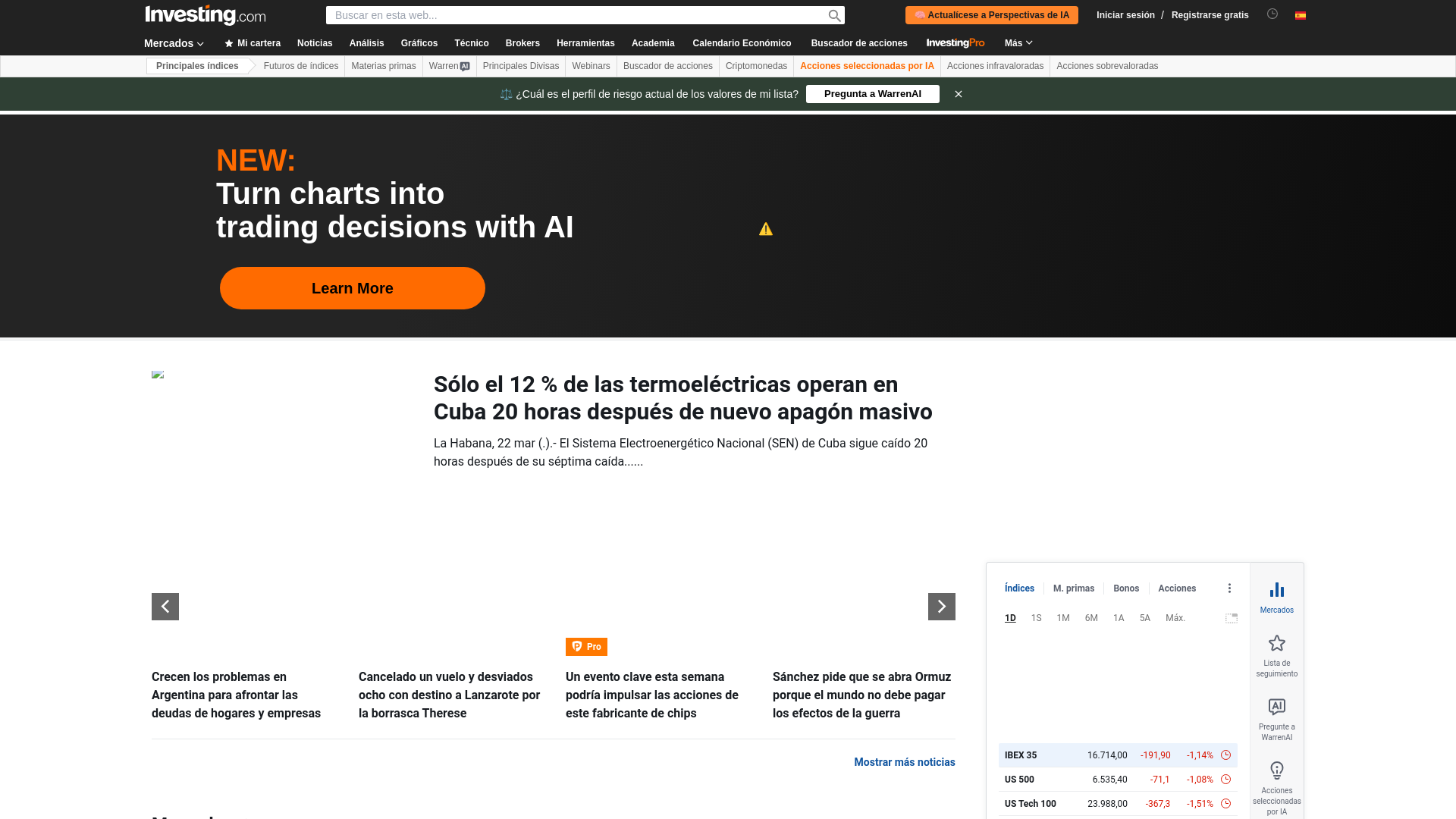The height and width of the screenshot is (819, 1456).
Task: Click the broken article thumbnail image
Action: [x=158, y=375]
